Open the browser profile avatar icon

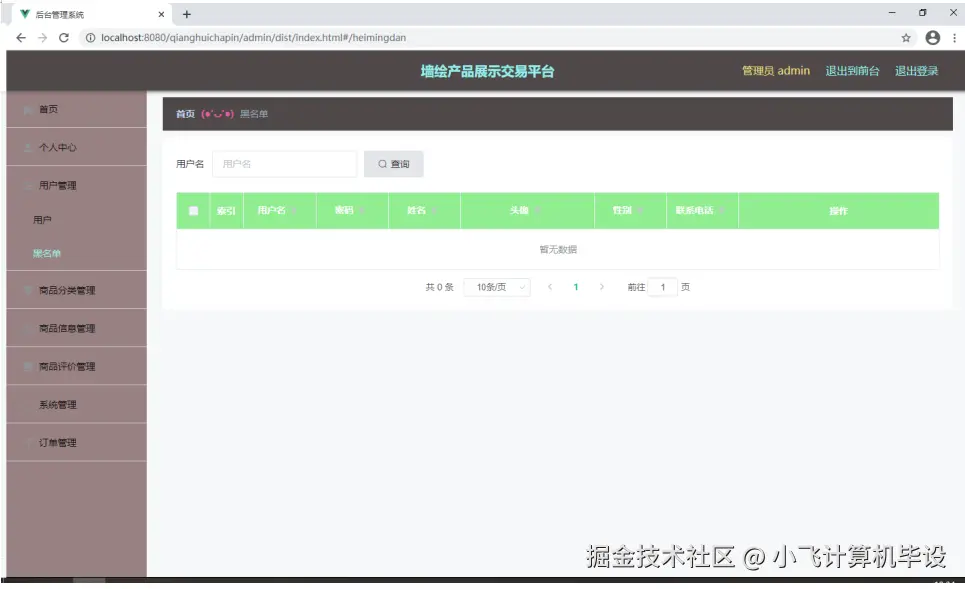(x=933, y=38)
